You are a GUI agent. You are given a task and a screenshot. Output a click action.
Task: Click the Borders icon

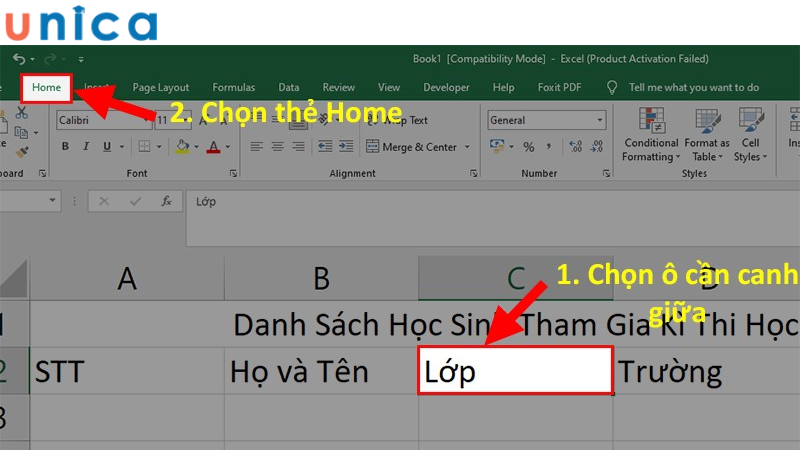click(x=144, y=147)
